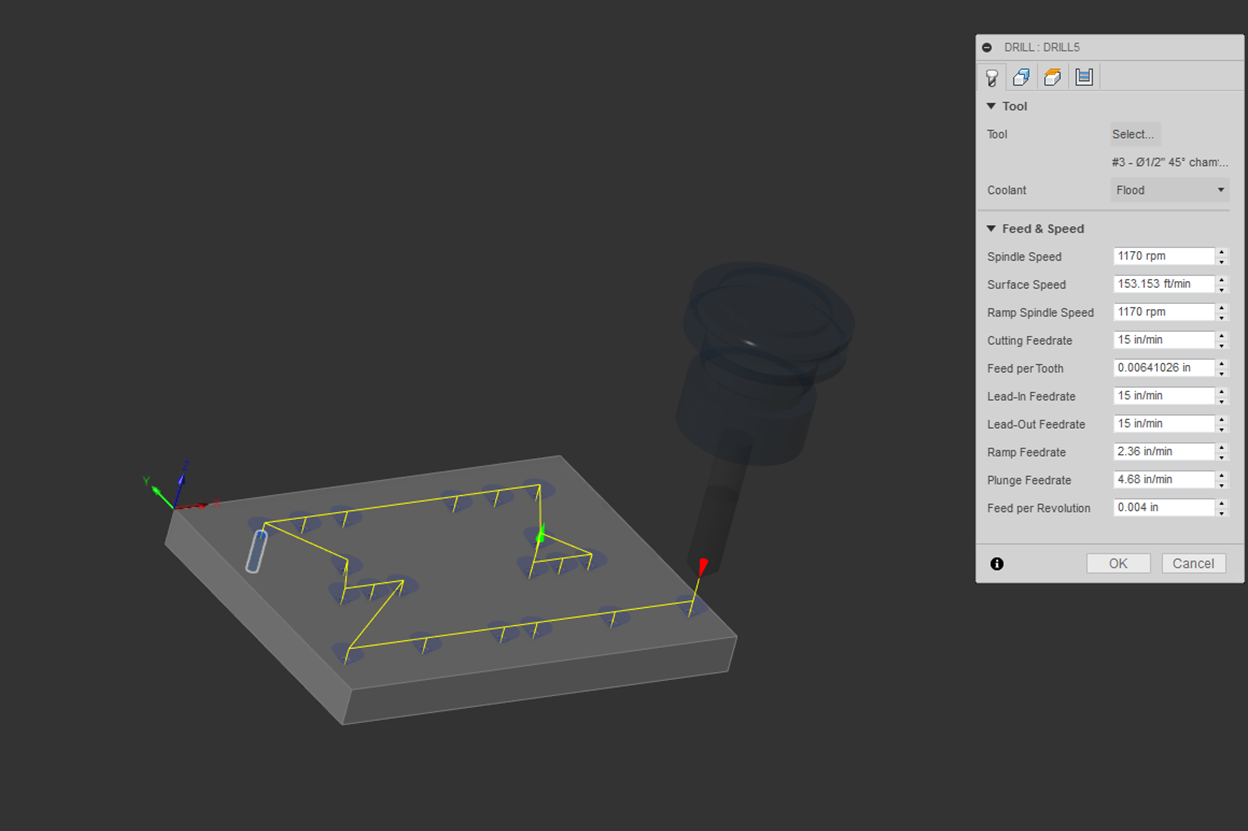Click the XYZ origin axis triad
1248x831 pixels.
coord(178,495)
